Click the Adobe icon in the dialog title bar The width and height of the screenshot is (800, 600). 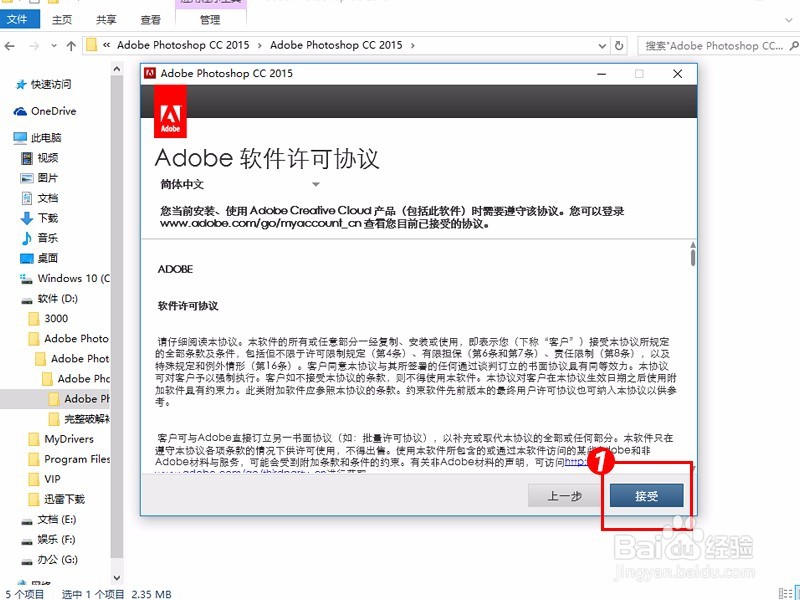click(150, 73)
